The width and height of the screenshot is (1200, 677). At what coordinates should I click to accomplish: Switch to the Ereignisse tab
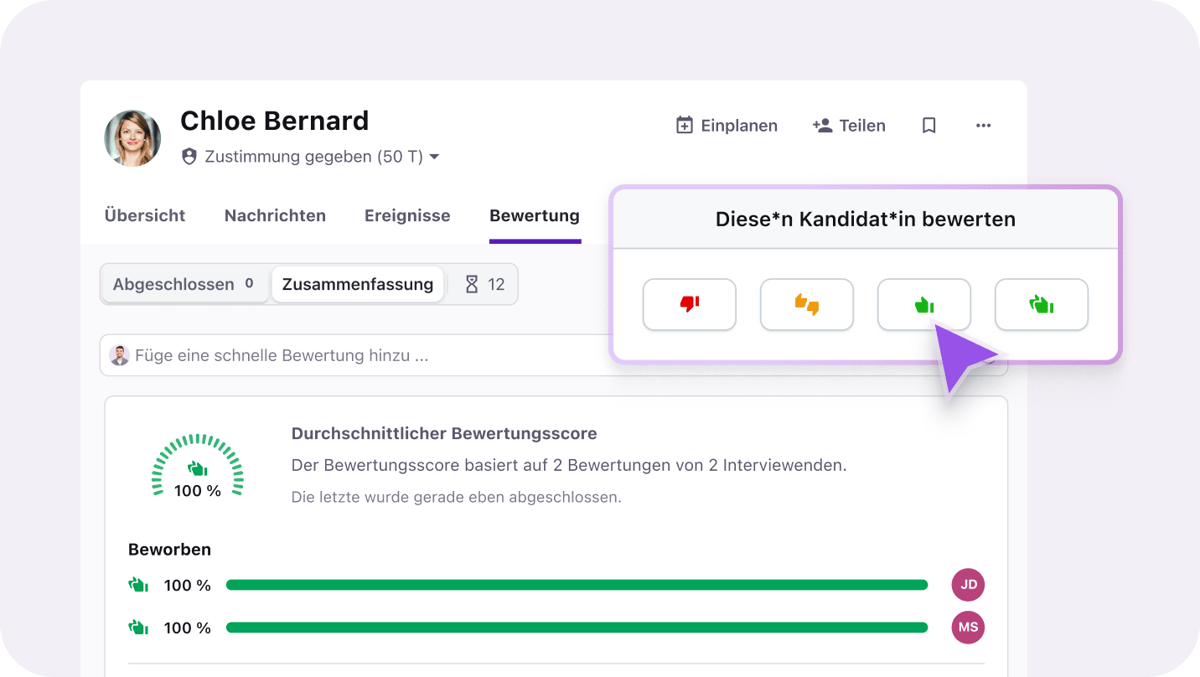(x=407, y=216)
